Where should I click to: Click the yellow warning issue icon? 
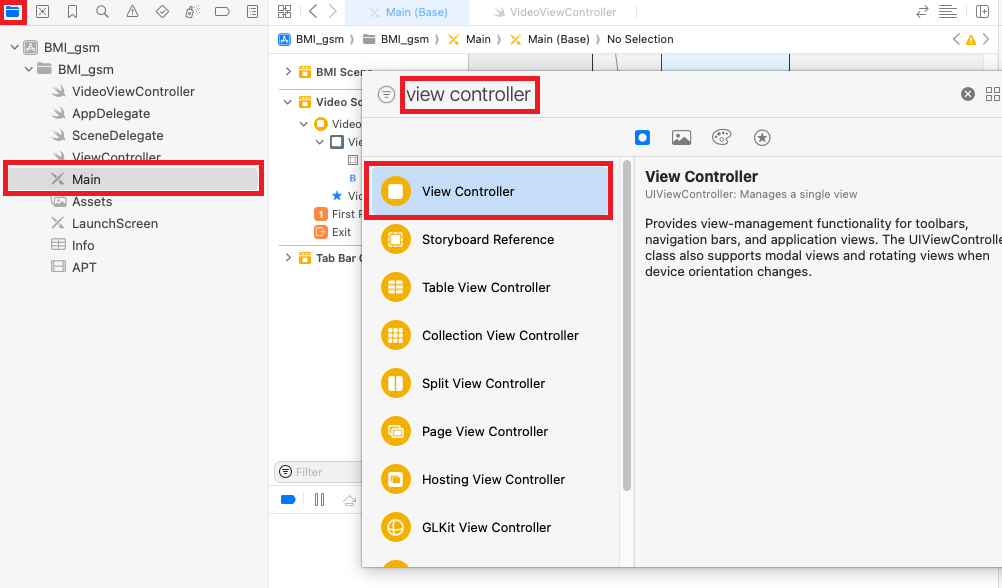tap(971, 40)
